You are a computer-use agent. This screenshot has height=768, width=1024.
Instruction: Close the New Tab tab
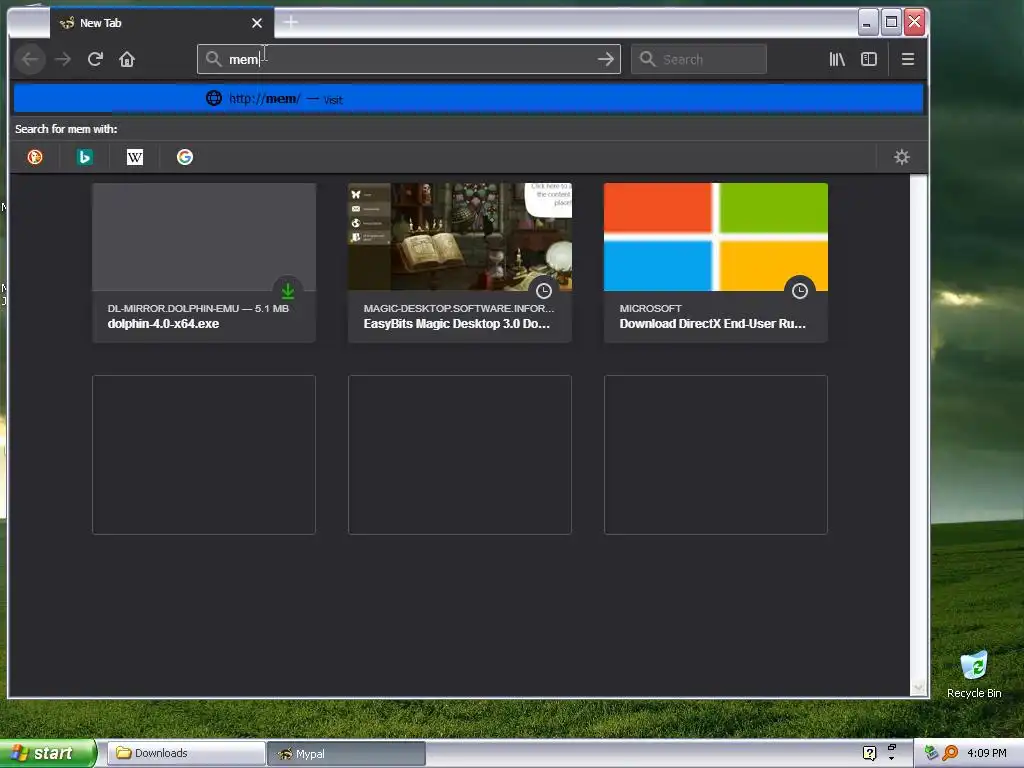[x=257, y=23]
